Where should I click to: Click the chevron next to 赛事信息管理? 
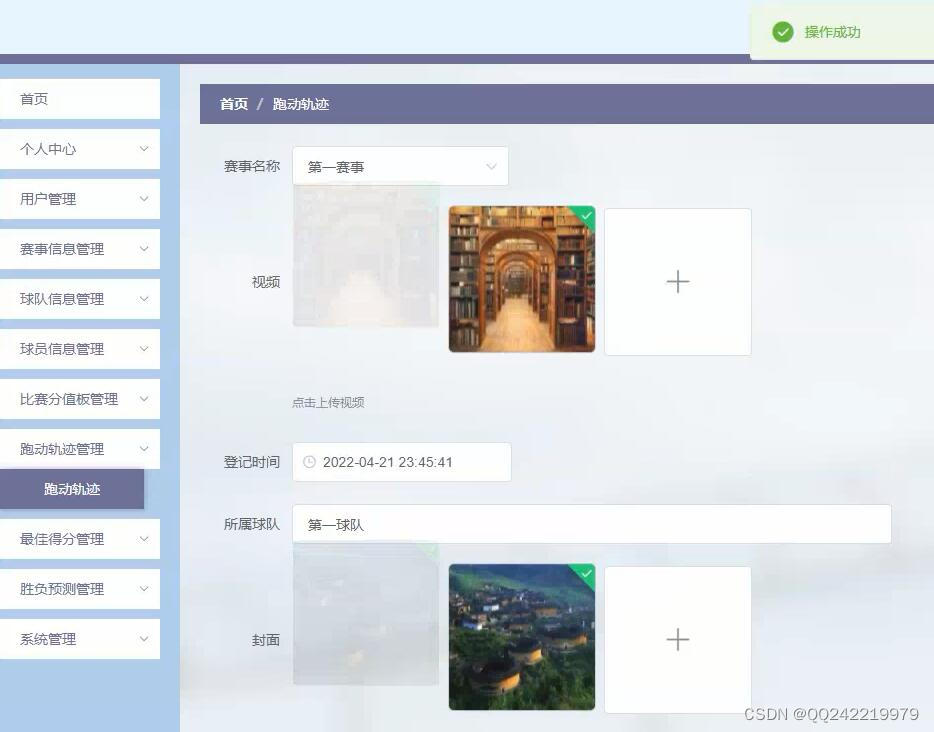[x=144, y=249]
